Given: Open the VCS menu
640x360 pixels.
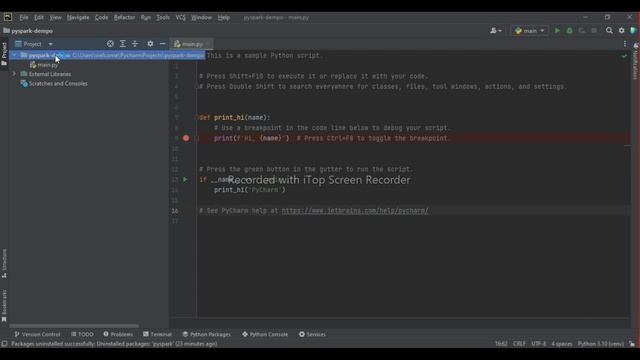Looking at the screenshot, I should (x=180, y=18).
